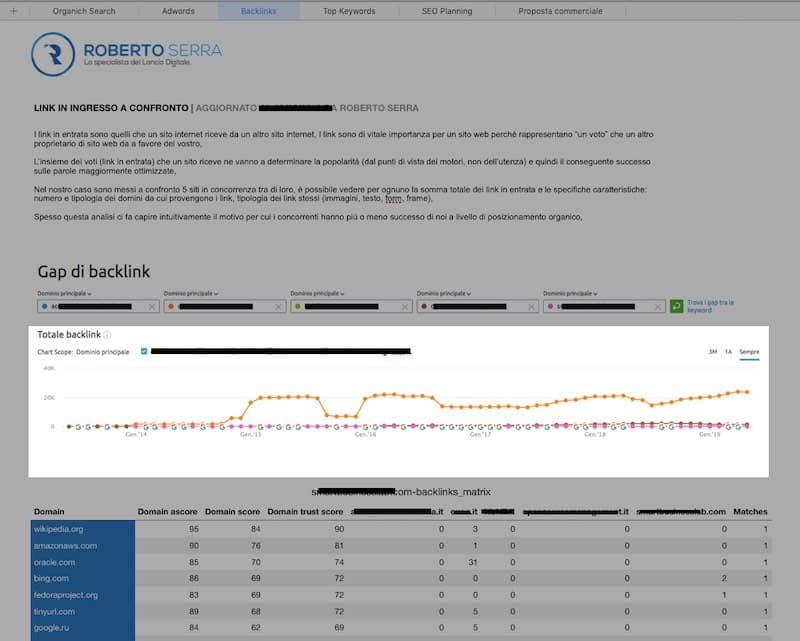The width and height of the screenshot is (800, 641).
Task: Expand Dominio principale above the blue-dot field
Action: point(64,293)
